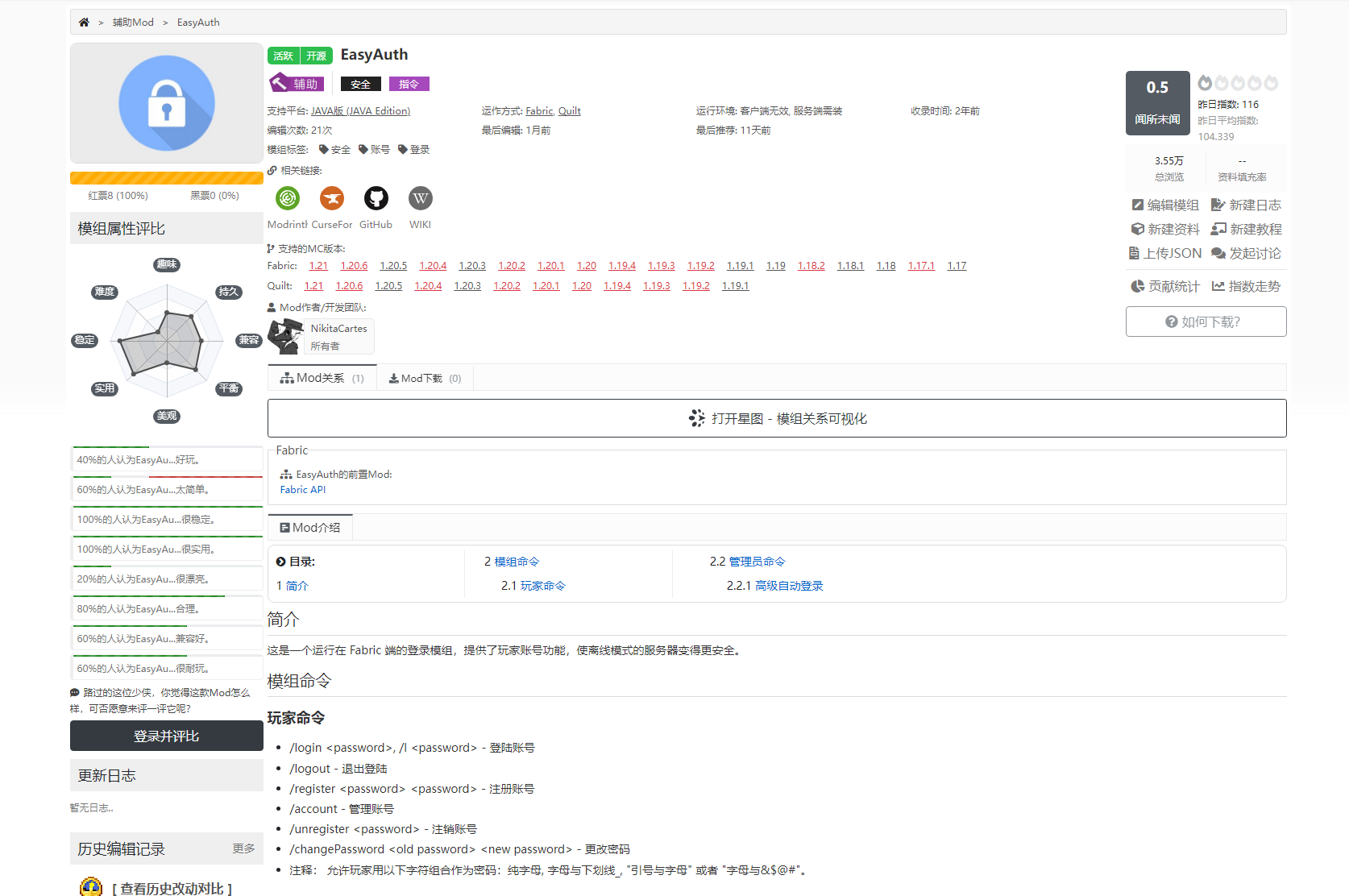
Task: Click the 稳定 radar chart label
Action: (x=85, y=340)
